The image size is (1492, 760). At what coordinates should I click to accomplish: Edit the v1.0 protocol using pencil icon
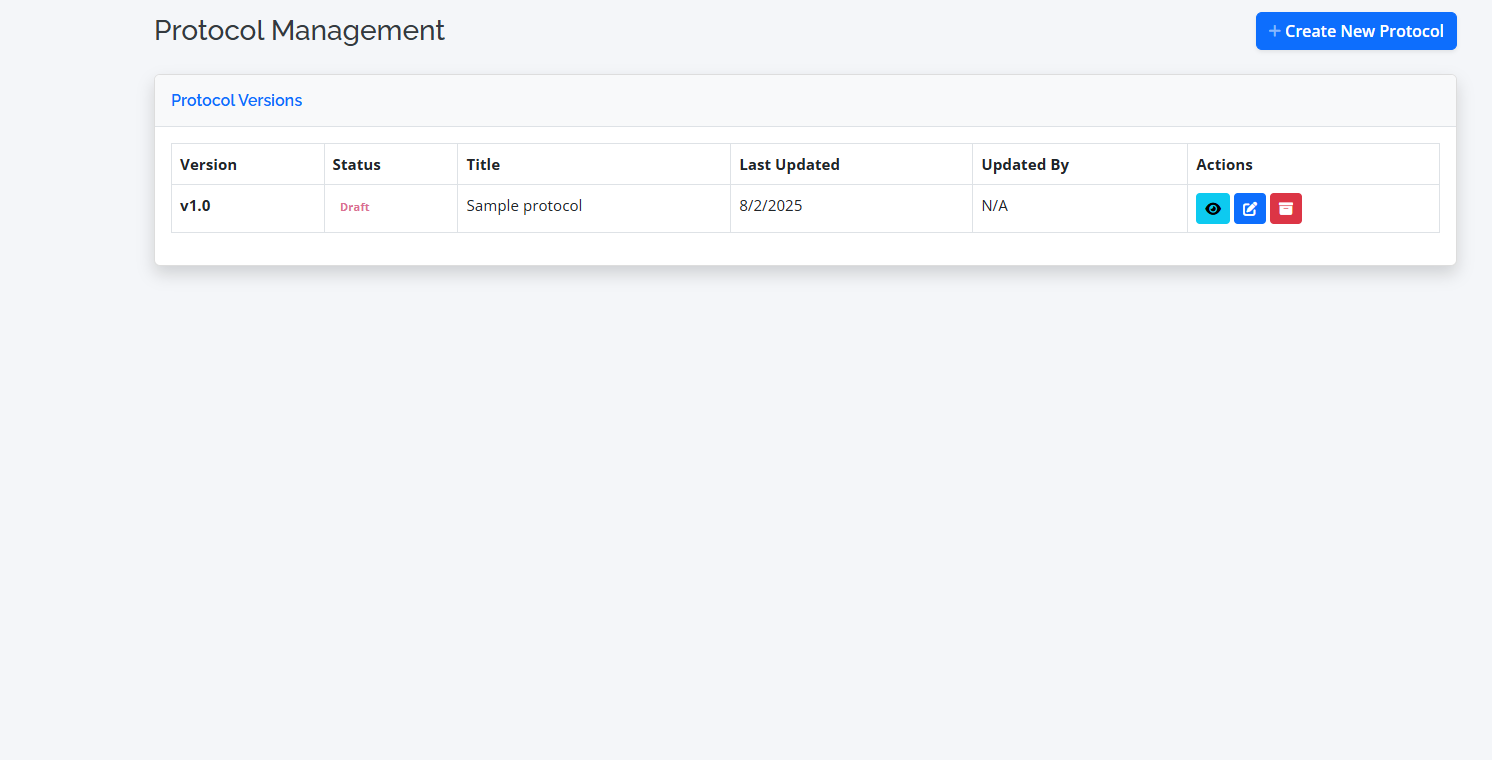(1249, 209)
